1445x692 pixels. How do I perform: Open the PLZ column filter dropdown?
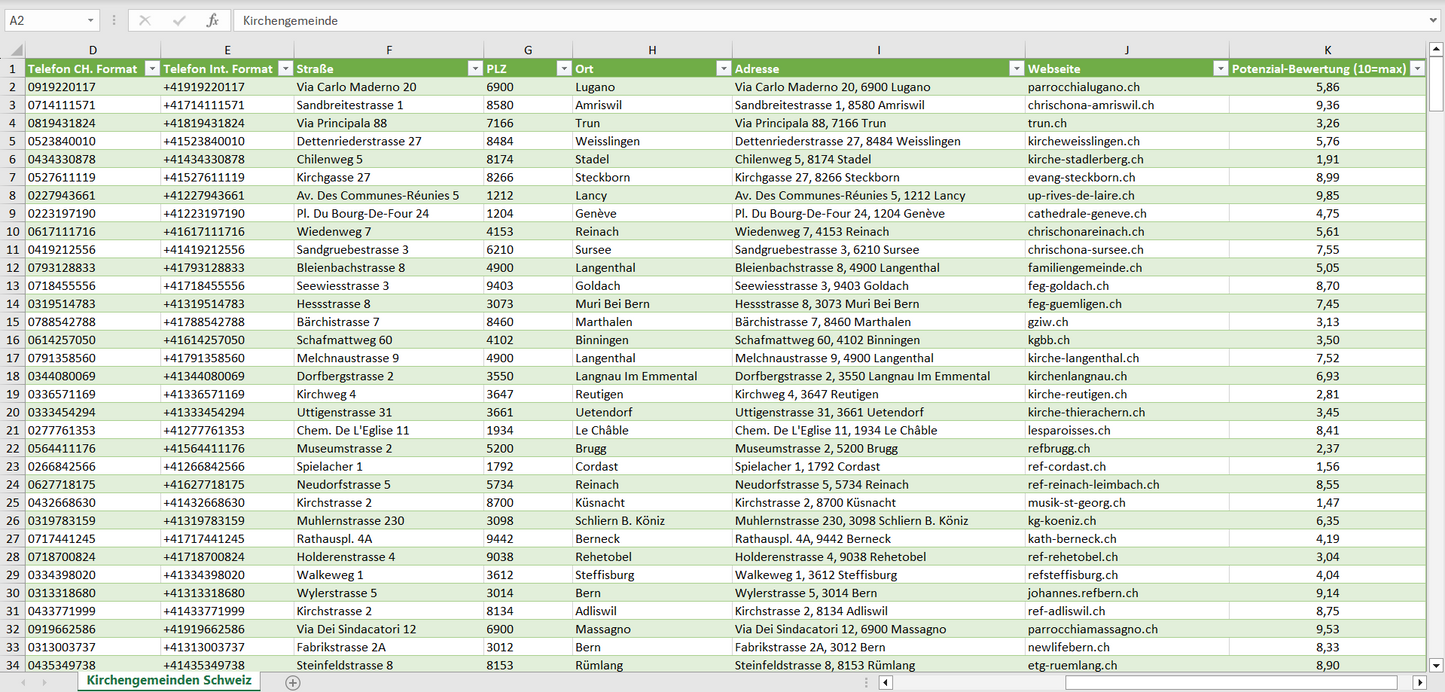click(562, 69)
